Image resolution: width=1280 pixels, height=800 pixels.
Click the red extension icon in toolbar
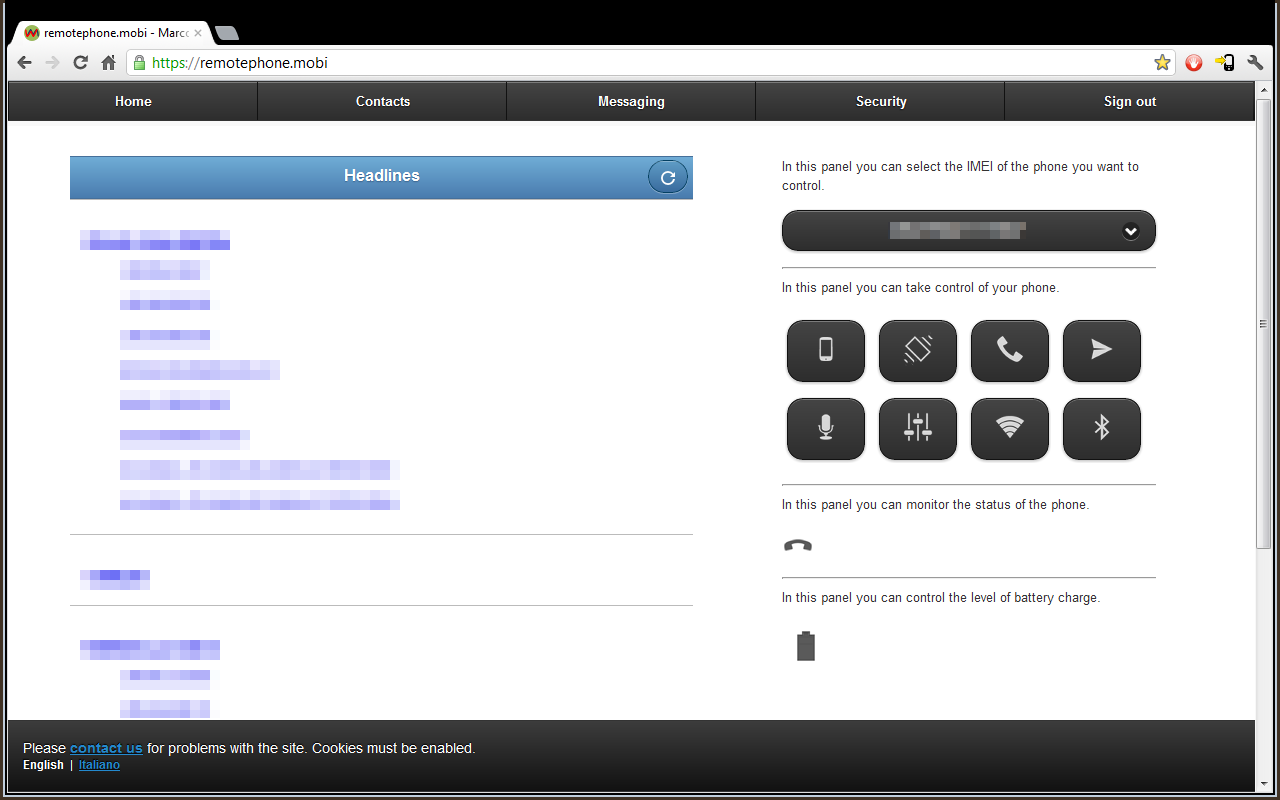(x=1194, y=63)
